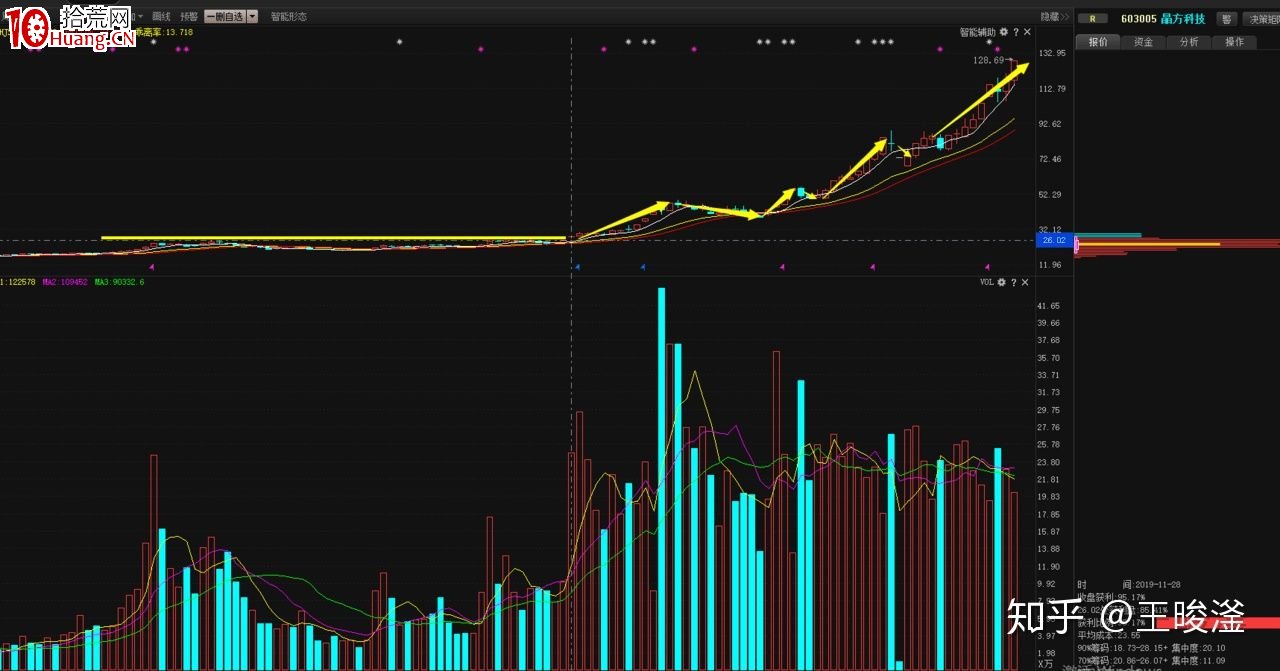Switch to the 资金 tab

pos(1143,42)
